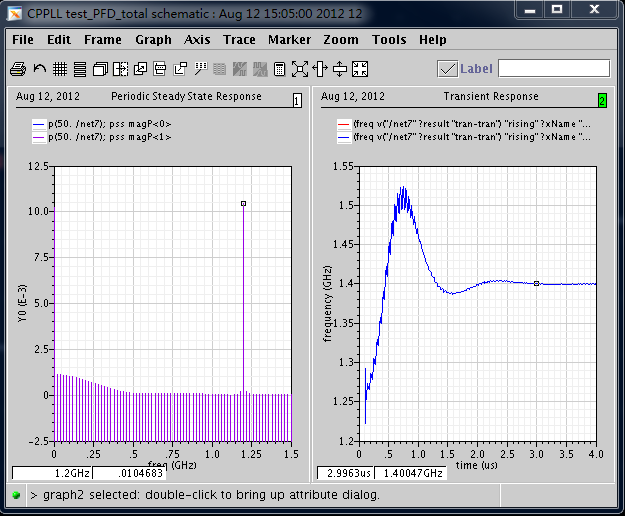This screenshot has height=516, width=625.
Task: Open the Edit menu
Action: tap(59, 40)
